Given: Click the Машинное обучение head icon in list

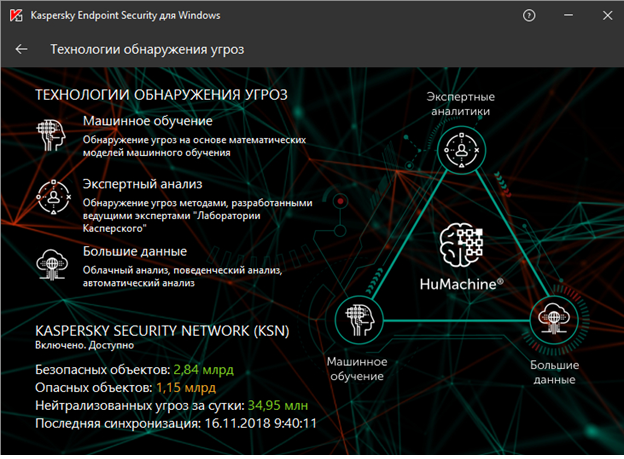Looking at the screenshot, I should click(x=51, y=135).
